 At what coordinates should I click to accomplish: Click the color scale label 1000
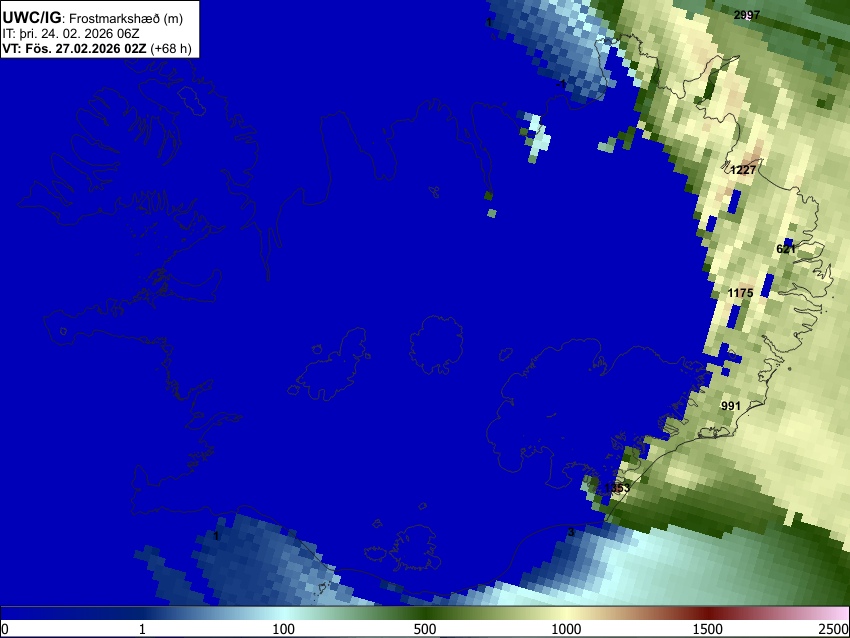tap(566, 629)
